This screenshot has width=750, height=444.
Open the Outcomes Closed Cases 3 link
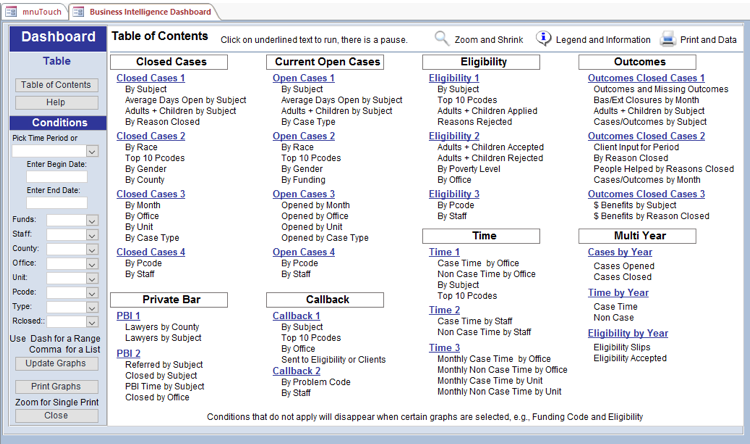[x=646, y=194]
